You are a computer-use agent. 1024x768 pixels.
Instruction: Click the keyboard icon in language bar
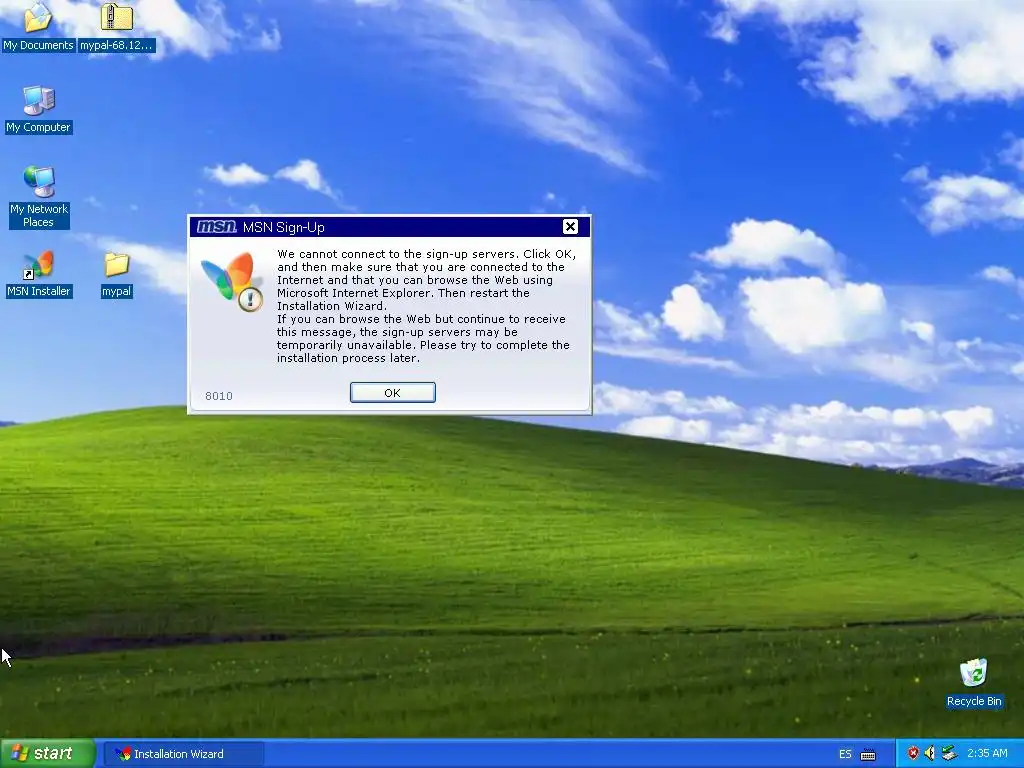(x=868, y=754)
